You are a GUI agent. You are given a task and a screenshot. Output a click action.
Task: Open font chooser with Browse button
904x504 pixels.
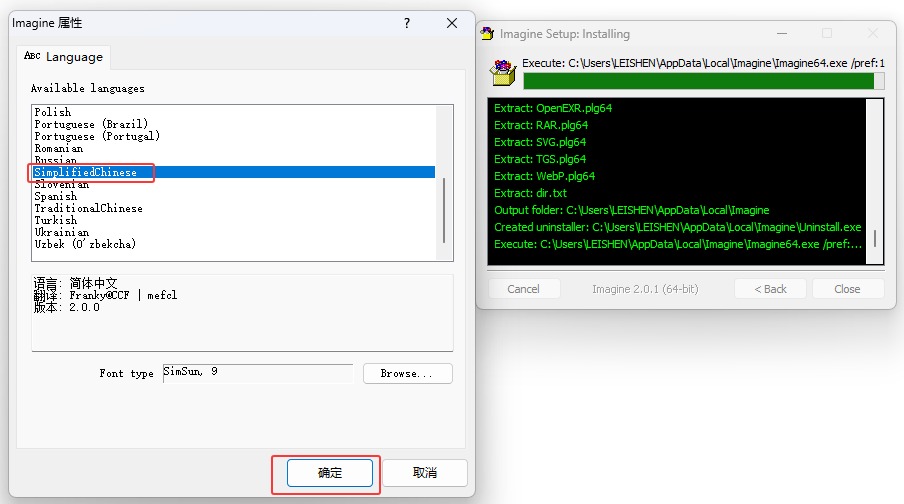(x=407, y=373)
